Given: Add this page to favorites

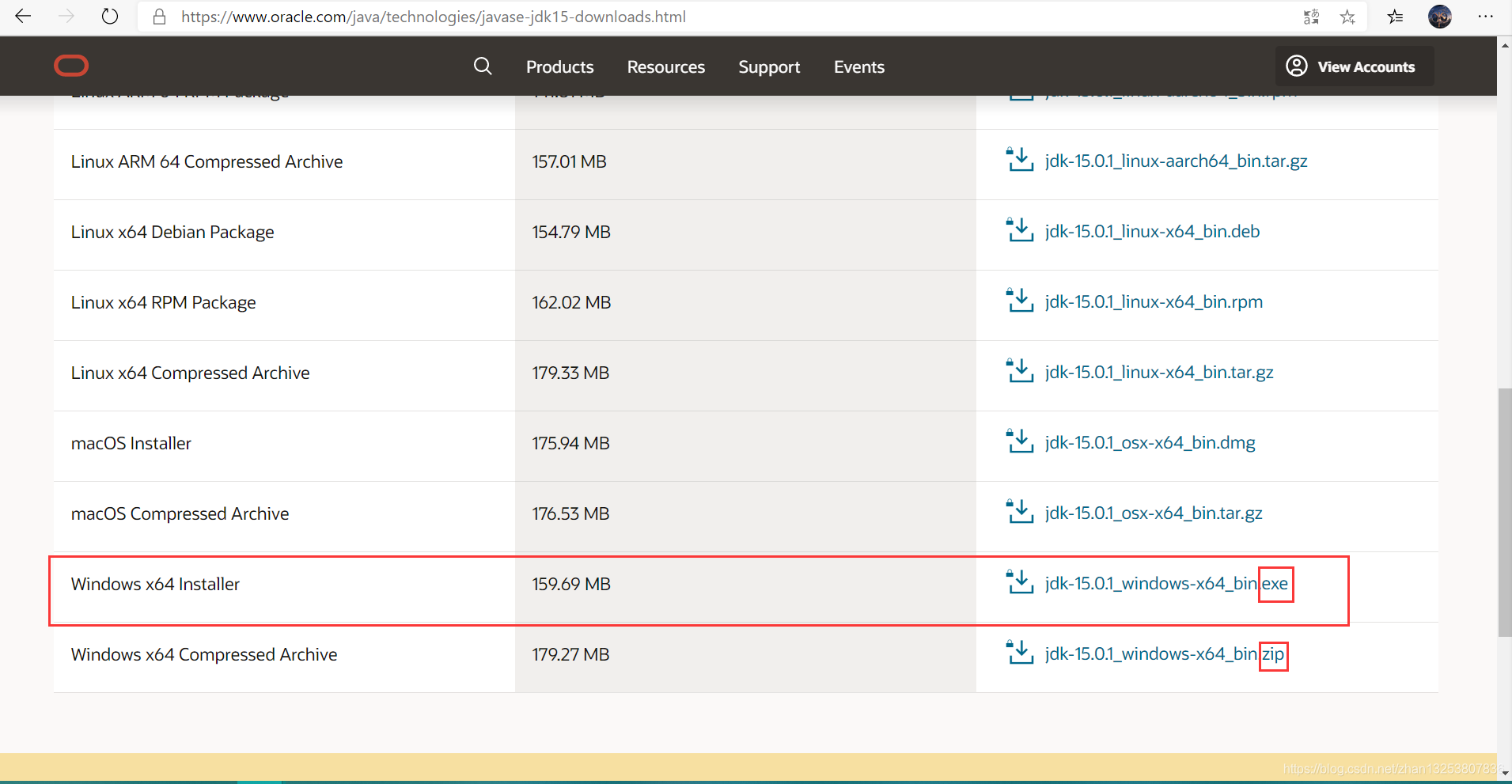Looking at the screenshot, I should click(x=1347, y=17).
